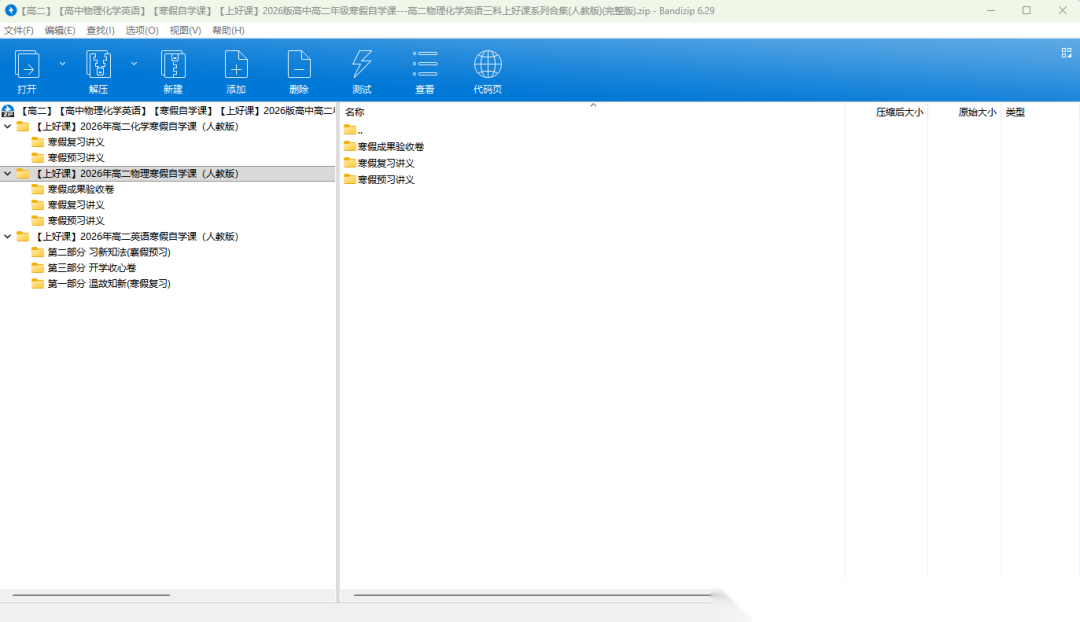Open the 查看 (View) list icon

pos(425,66)
